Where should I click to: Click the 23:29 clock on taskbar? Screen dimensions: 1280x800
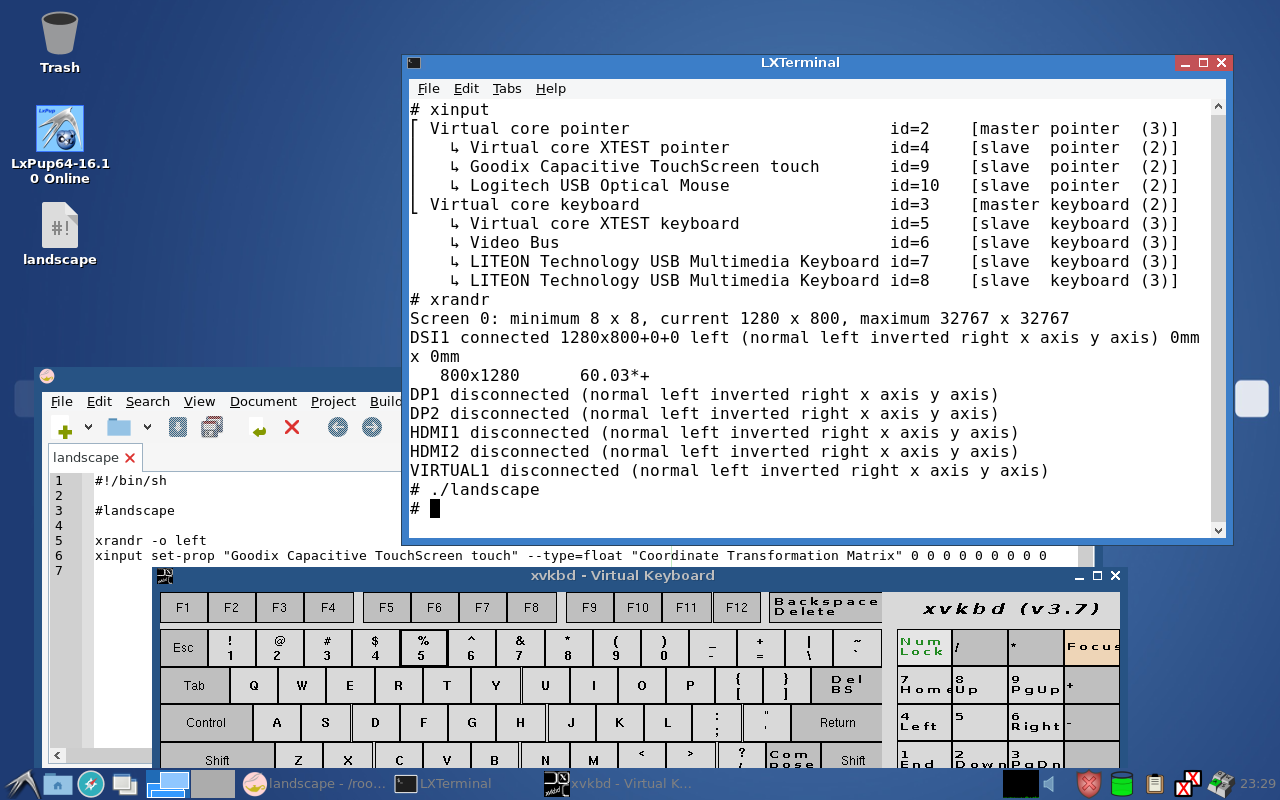tap(1258, 784)
